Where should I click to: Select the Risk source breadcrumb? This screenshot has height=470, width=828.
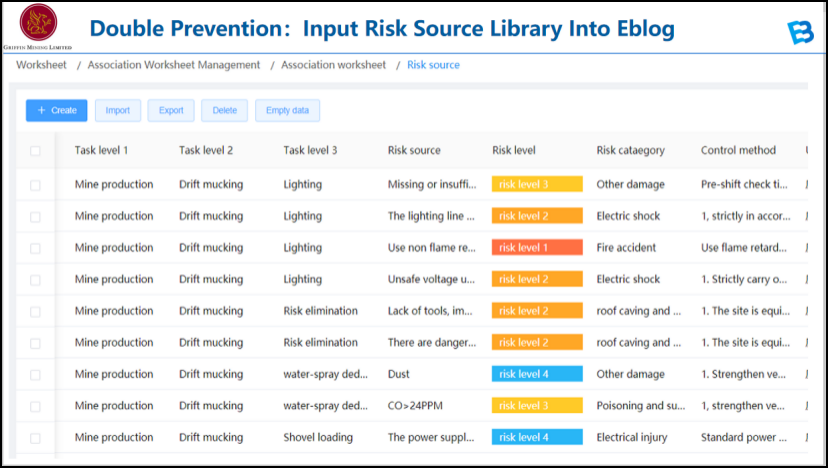pos(433,65)
